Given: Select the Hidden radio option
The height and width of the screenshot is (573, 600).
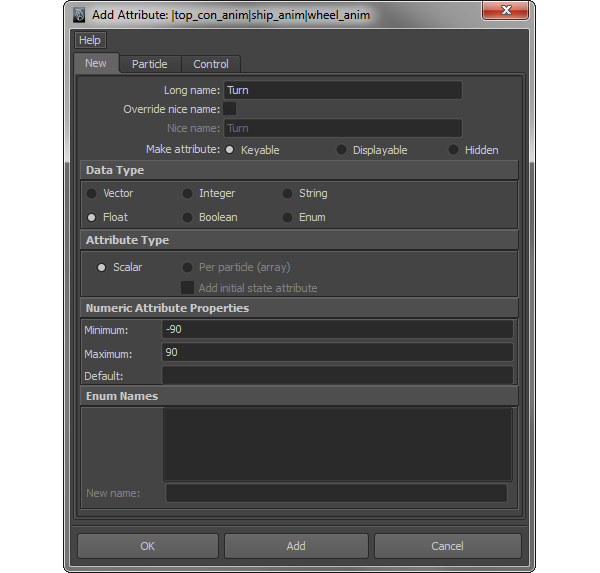Looking at the screenshot, I should [x=453, y=150].
